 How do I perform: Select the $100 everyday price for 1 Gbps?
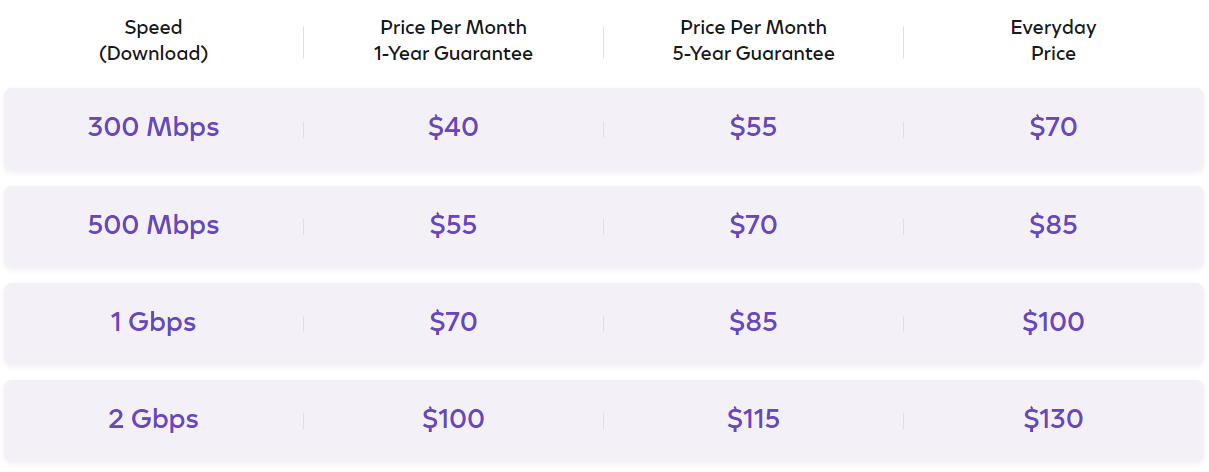(x=1053, y=323)
